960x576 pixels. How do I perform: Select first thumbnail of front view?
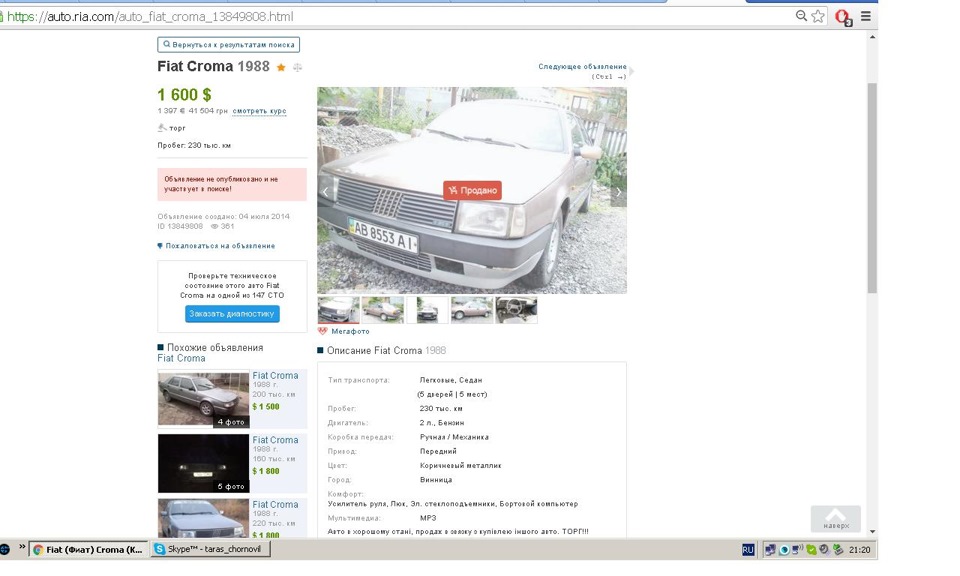pos(338,310)
